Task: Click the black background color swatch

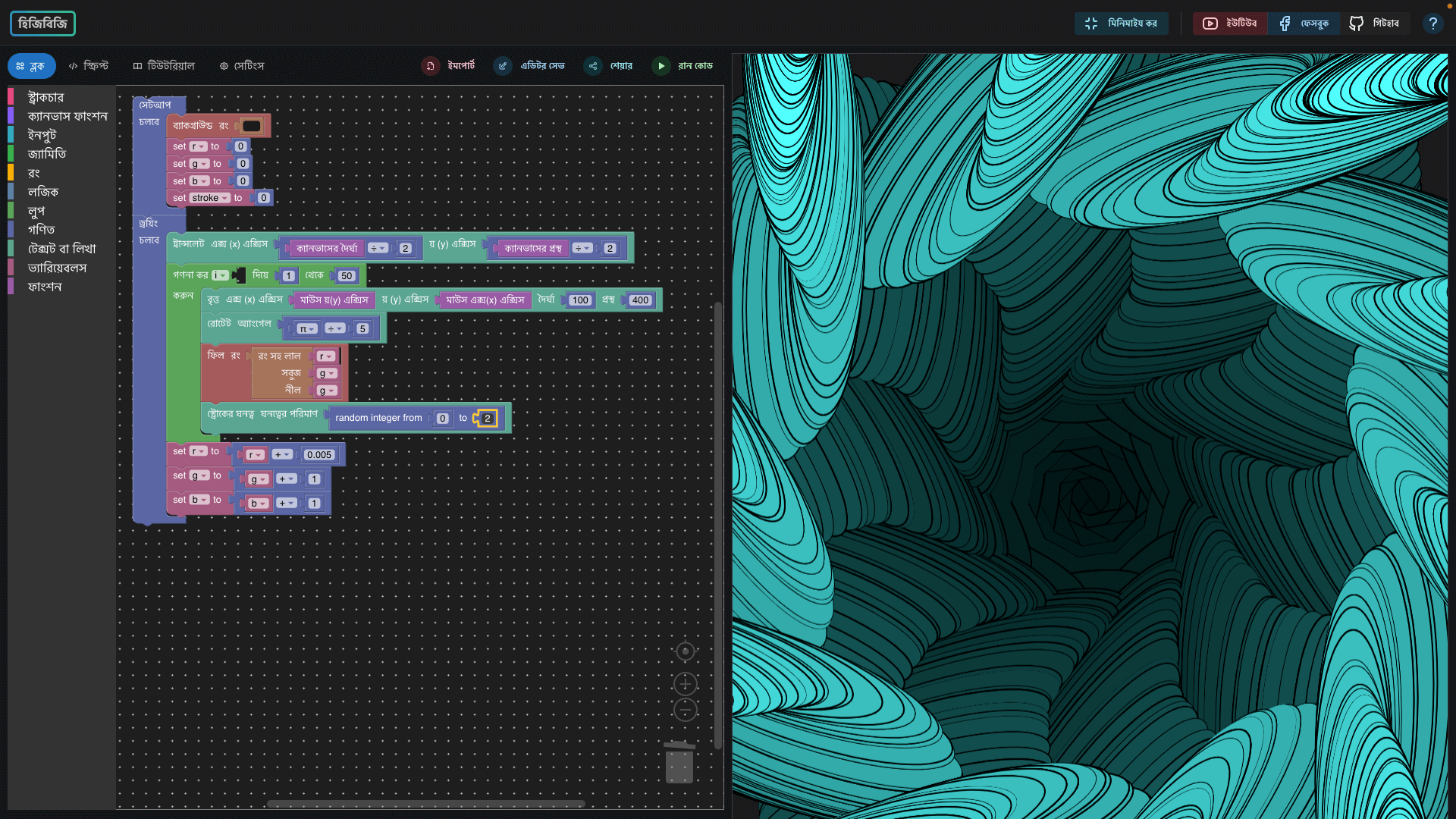Action: coord(251,126)
